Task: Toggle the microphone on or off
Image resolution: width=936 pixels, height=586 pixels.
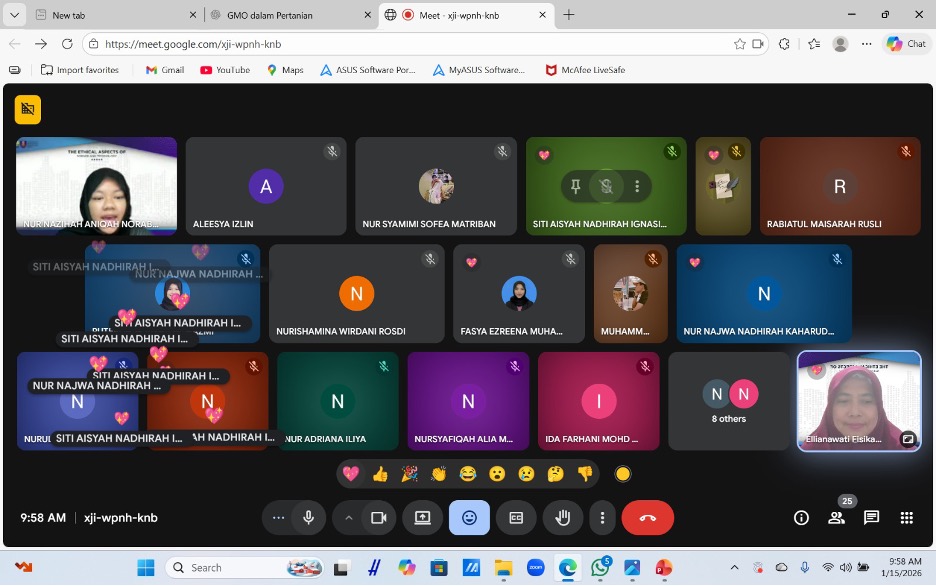Action: click(309, 518)
